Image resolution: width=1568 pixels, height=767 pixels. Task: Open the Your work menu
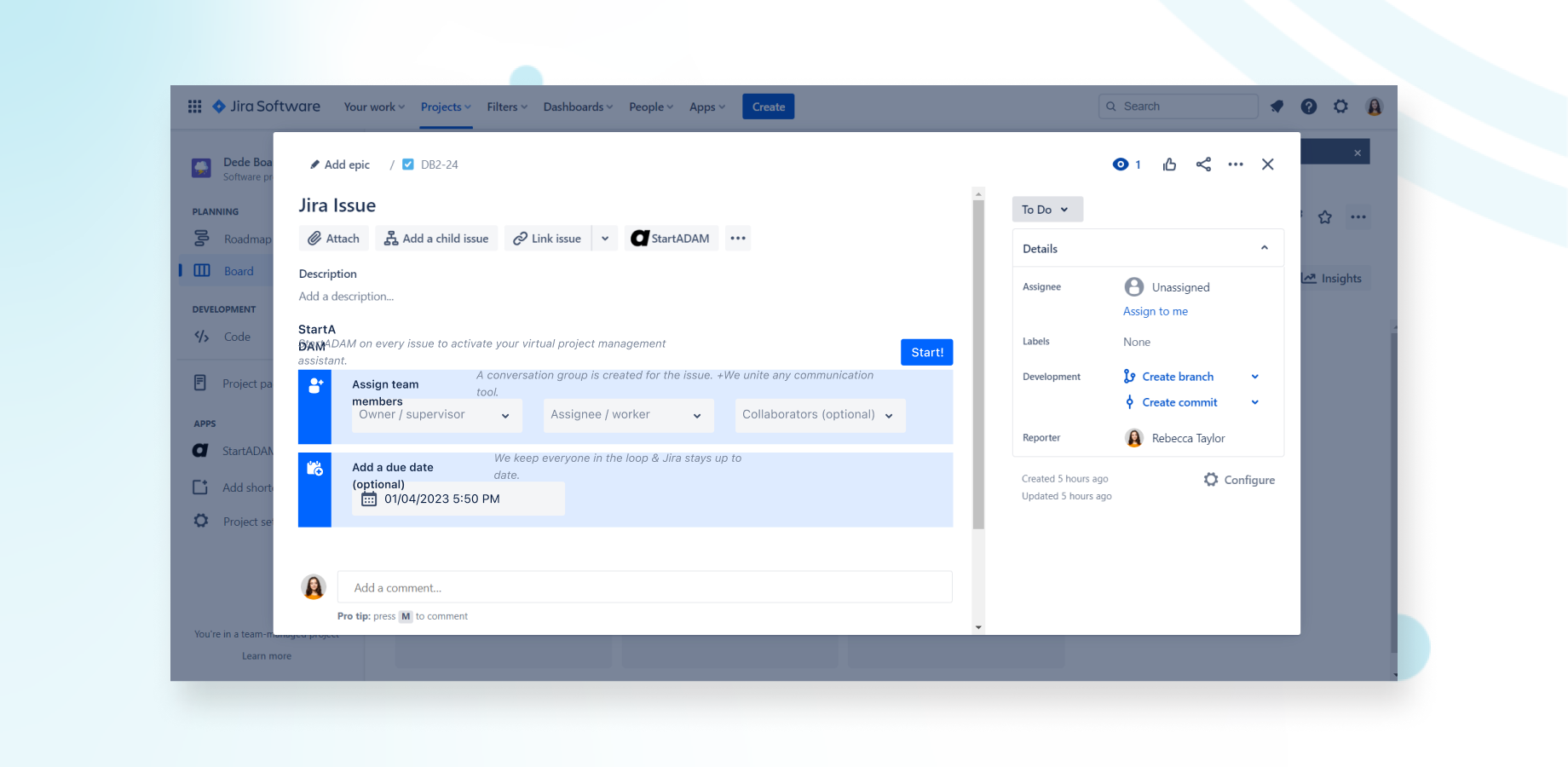(x=374, y=107)
